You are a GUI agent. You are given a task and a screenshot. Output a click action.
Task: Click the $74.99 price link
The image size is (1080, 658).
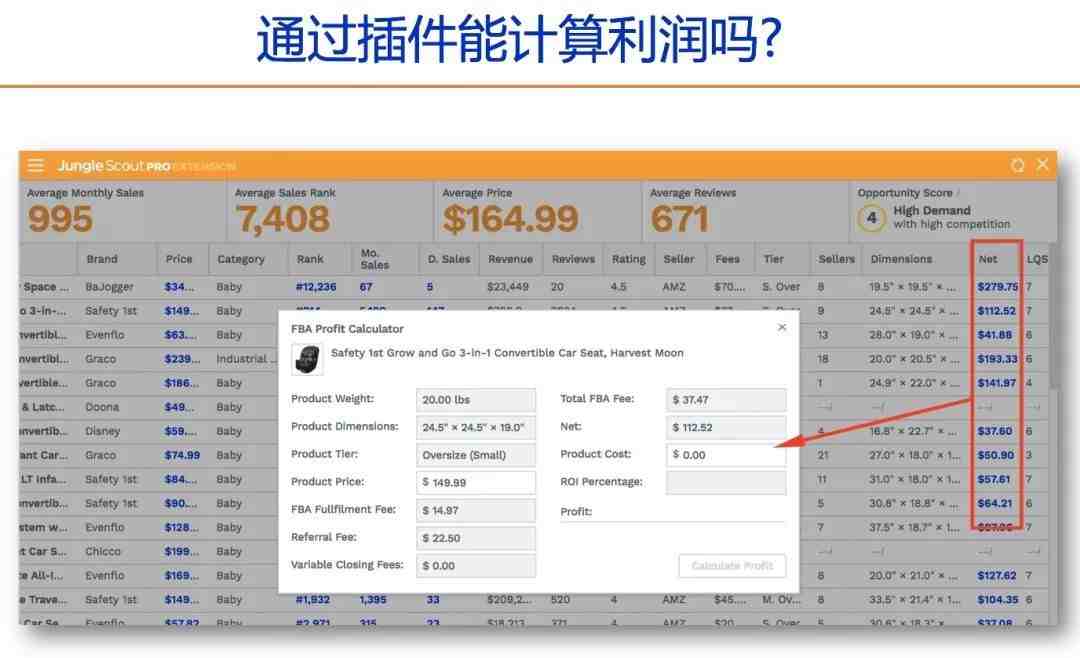tap(182, 455)
